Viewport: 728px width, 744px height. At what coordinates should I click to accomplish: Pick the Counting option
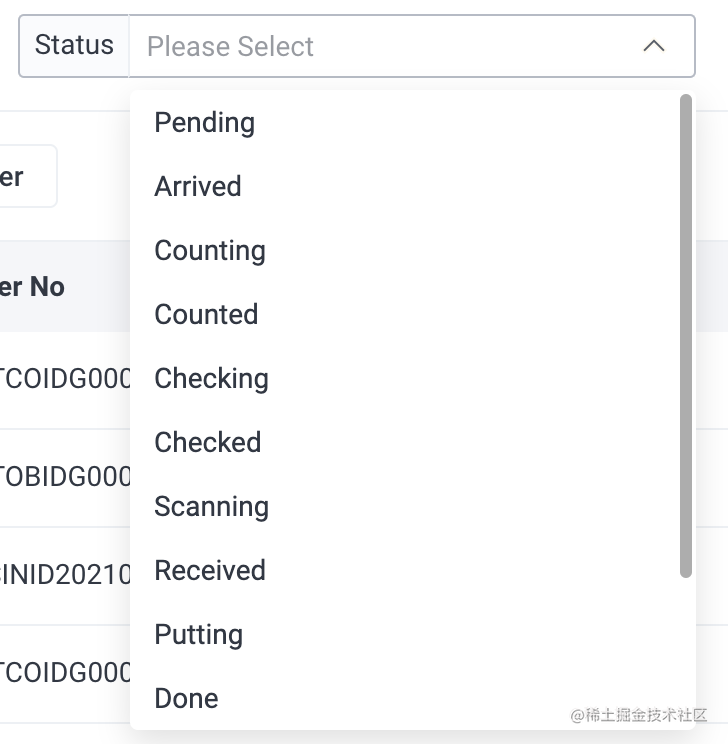pyautogui.click(x=210, y=251)
